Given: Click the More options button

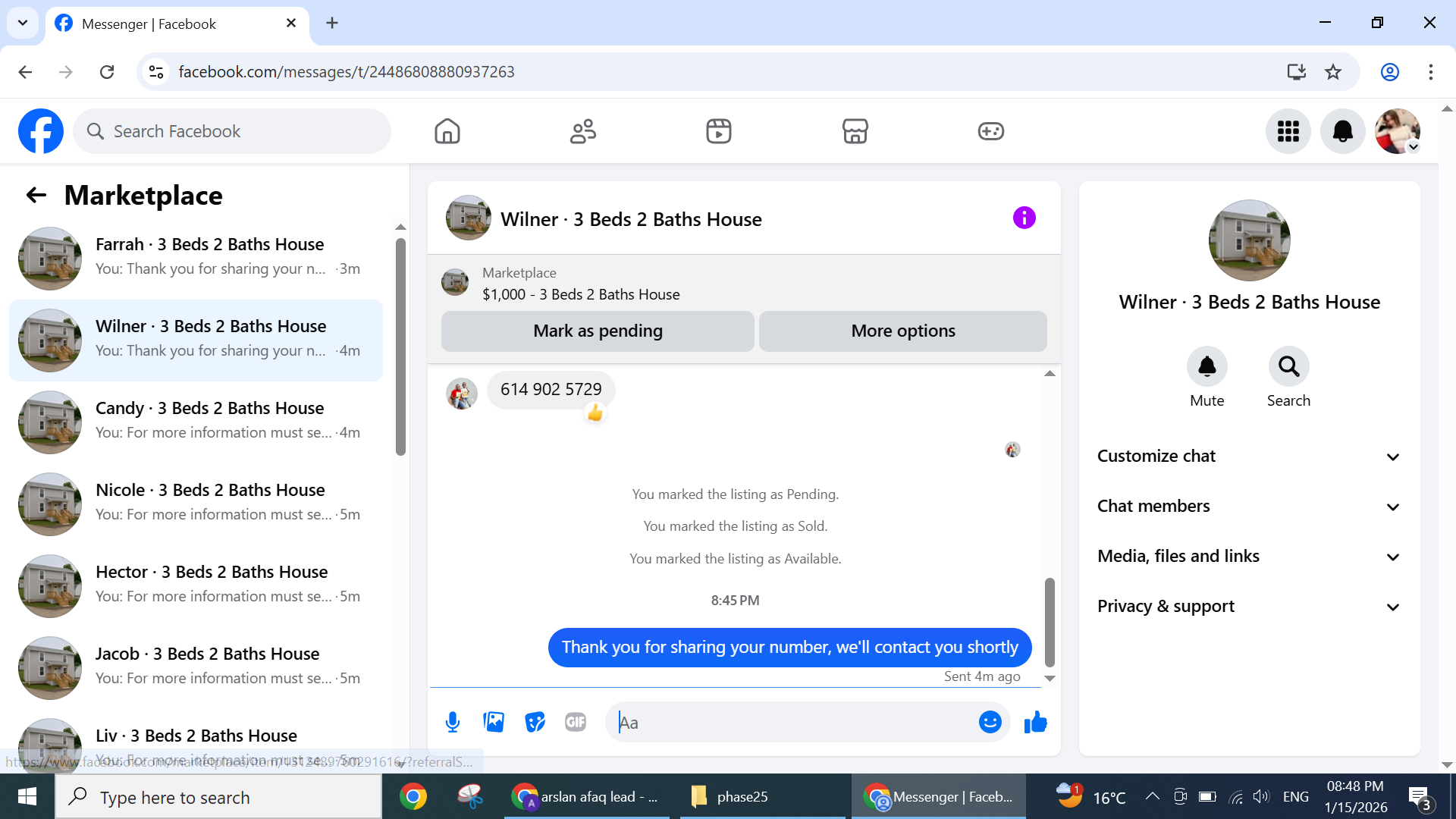Looking at the screenshot, I should [902, 331].
